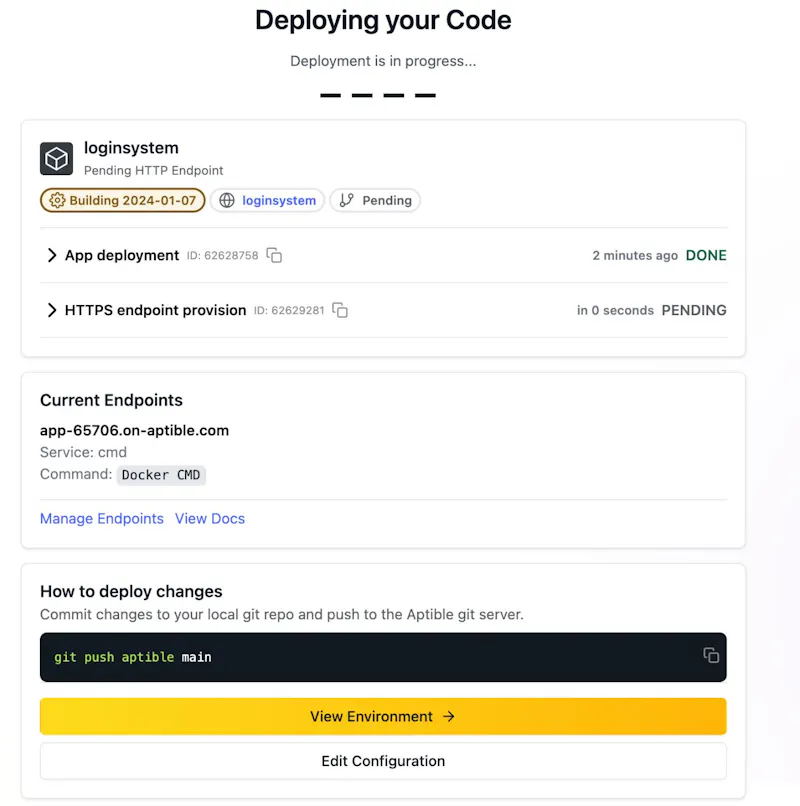The height and width of the screenshot is (806, 800).
Task: Open the View Docs link
Action: pos(210,518)
